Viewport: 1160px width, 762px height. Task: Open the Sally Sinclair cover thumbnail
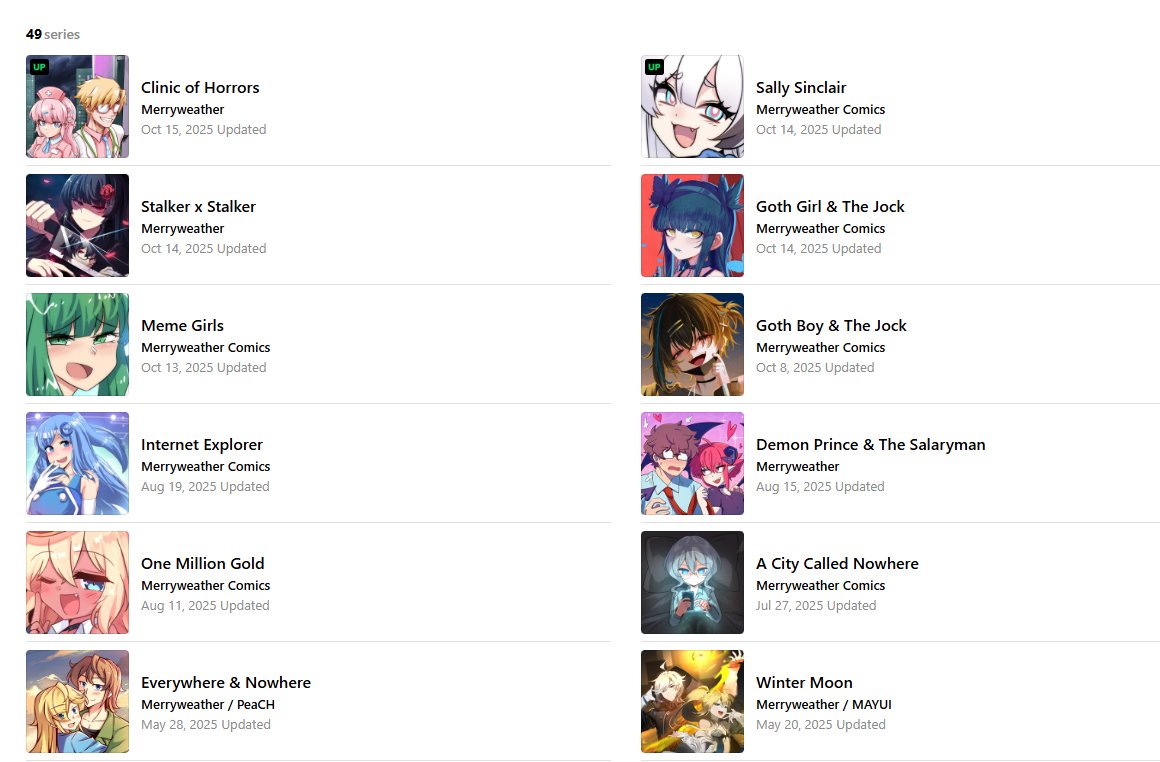692,107
